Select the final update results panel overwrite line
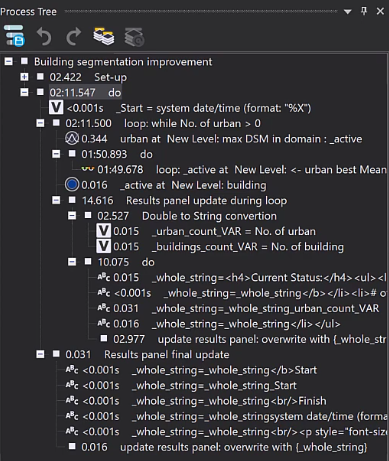The image size is (389, 461). 243,447
